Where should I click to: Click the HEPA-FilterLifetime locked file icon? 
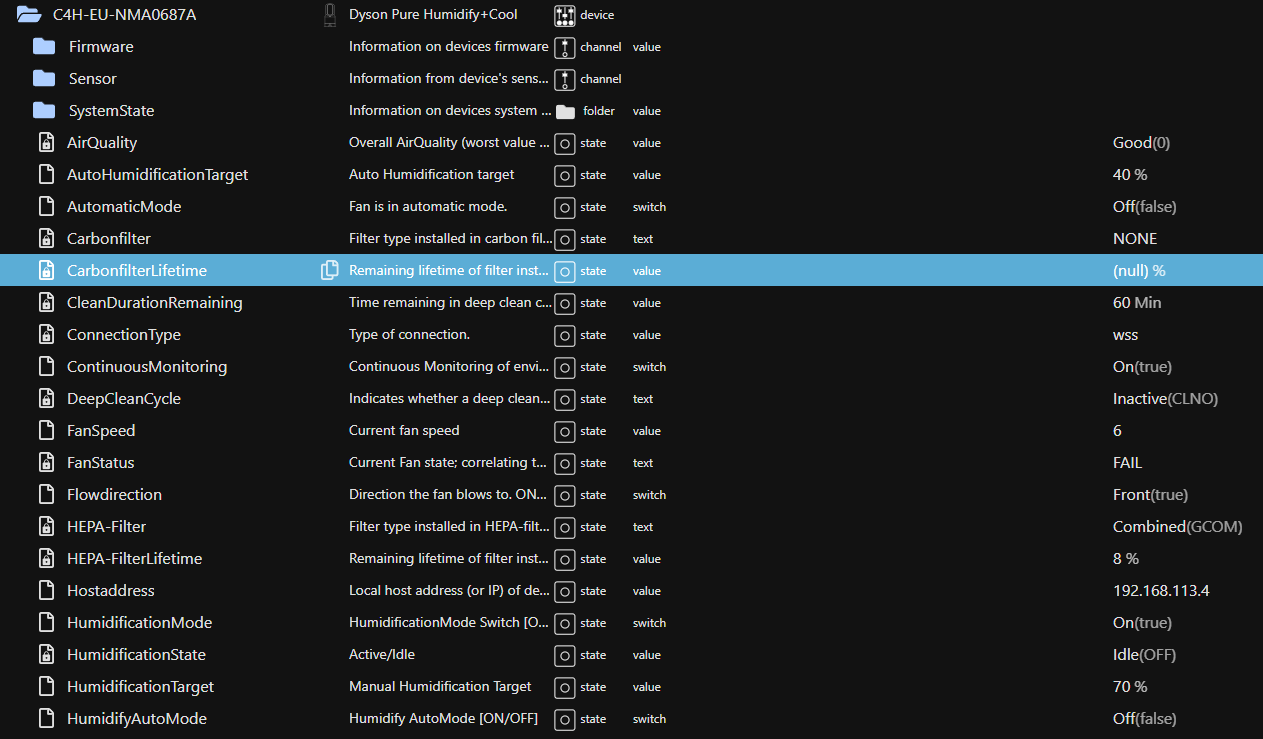point(46,559)
